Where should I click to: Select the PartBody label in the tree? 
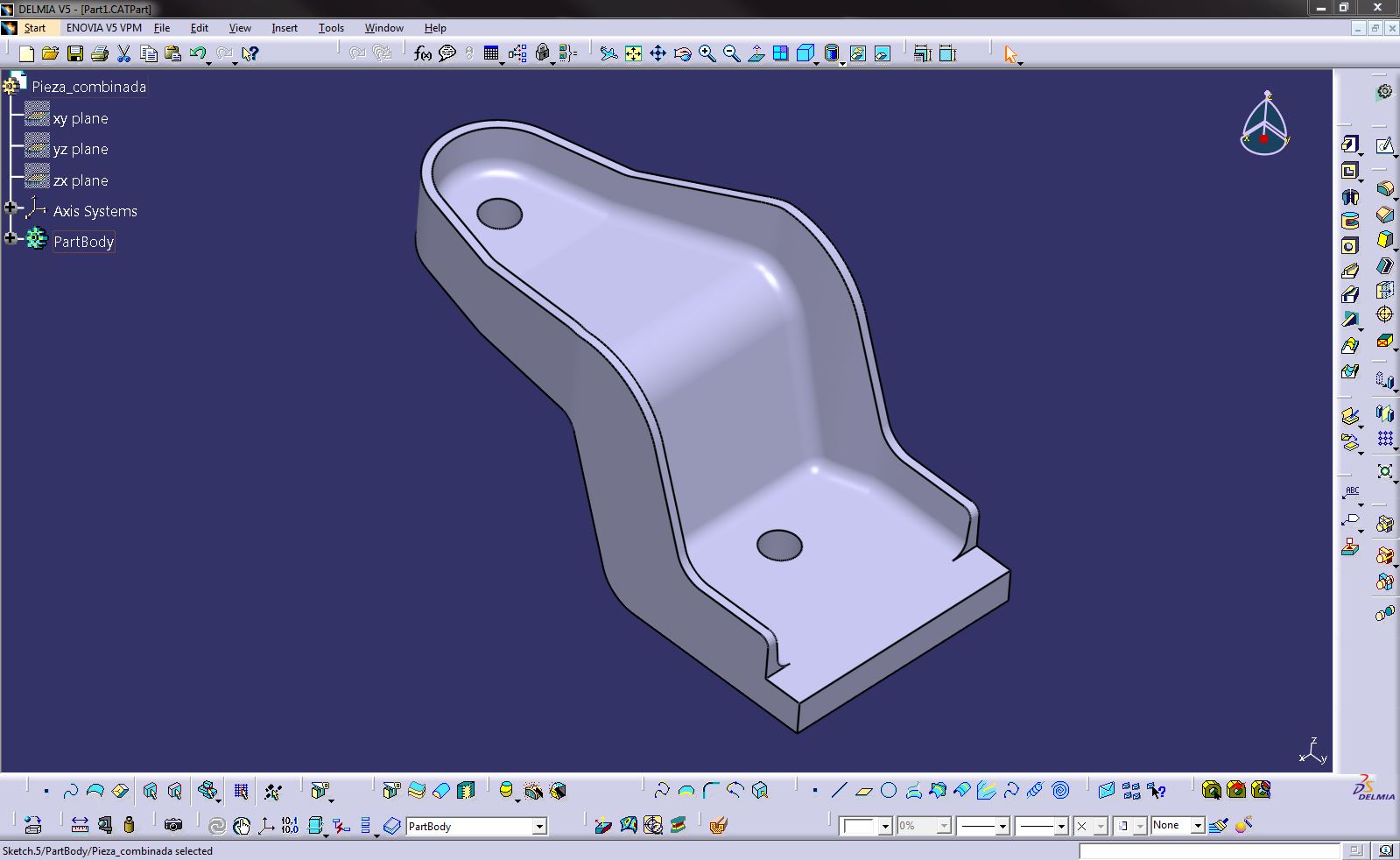click(84, 242)
